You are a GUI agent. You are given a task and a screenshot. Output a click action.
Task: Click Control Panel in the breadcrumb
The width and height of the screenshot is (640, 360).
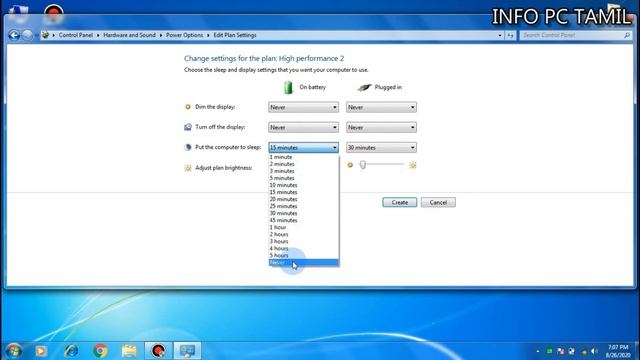click(x=76, y=36)
